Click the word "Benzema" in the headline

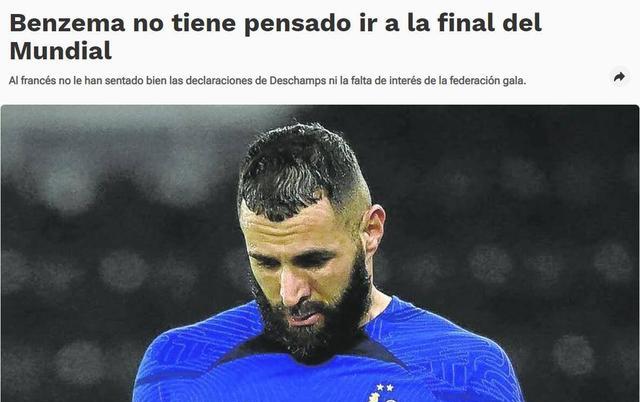point(67,23)
